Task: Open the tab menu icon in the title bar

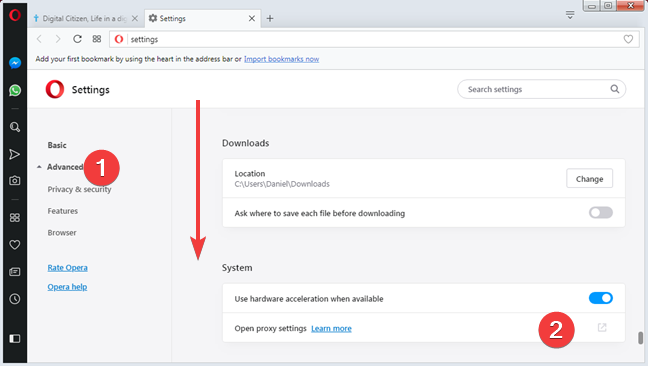Action: click(570, 15)
